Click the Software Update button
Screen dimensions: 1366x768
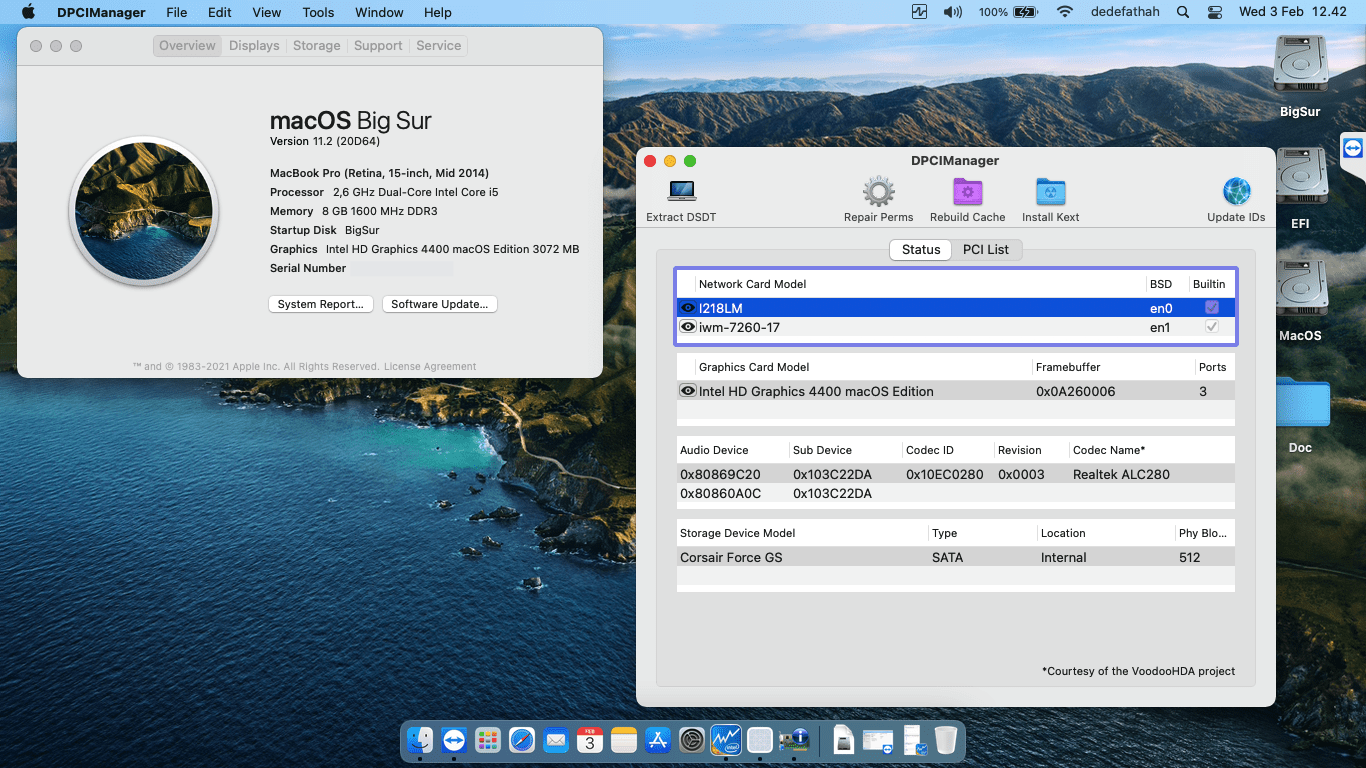(439, 304)
